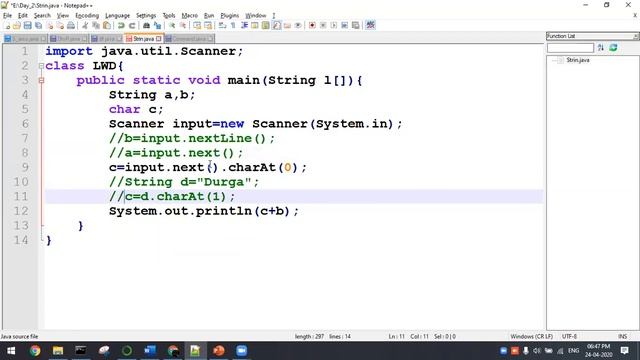The height and width of the screenshot is (360, 640).
Task: Open Folder as Workspace toolbar icon
Action: tap(287, 25)
